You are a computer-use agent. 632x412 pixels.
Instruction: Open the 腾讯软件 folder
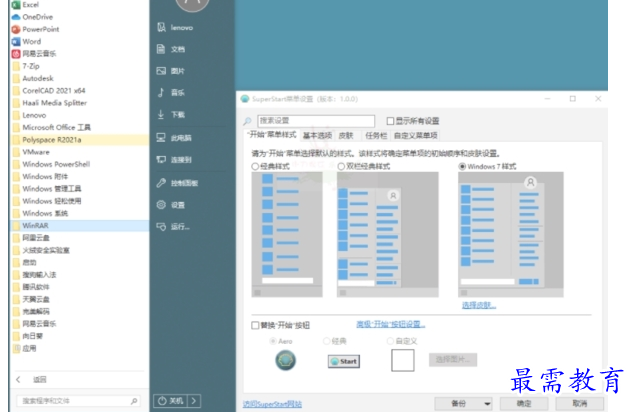31,287
